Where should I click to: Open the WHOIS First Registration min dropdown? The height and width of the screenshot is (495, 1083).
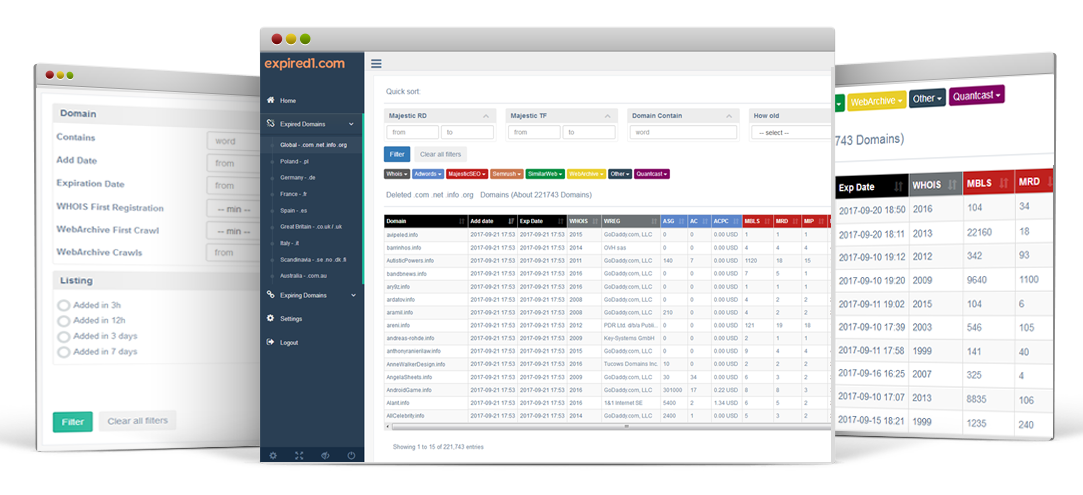(233, 208)
